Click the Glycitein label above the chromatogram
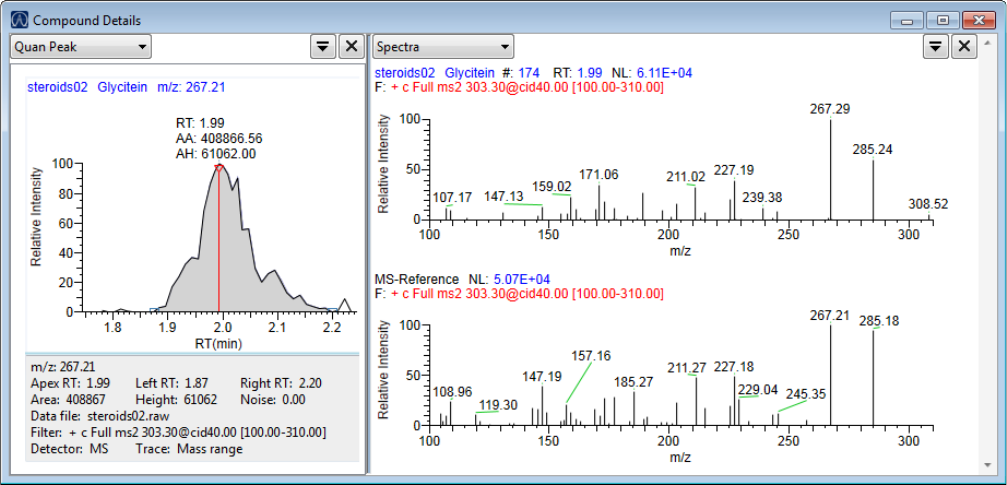The image size is (1007, 485). click(x=124, y=87)
